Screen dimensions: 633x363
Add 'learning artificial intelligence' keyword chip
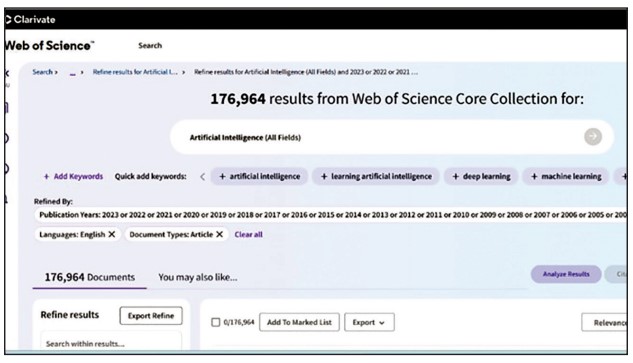[376, 176]
